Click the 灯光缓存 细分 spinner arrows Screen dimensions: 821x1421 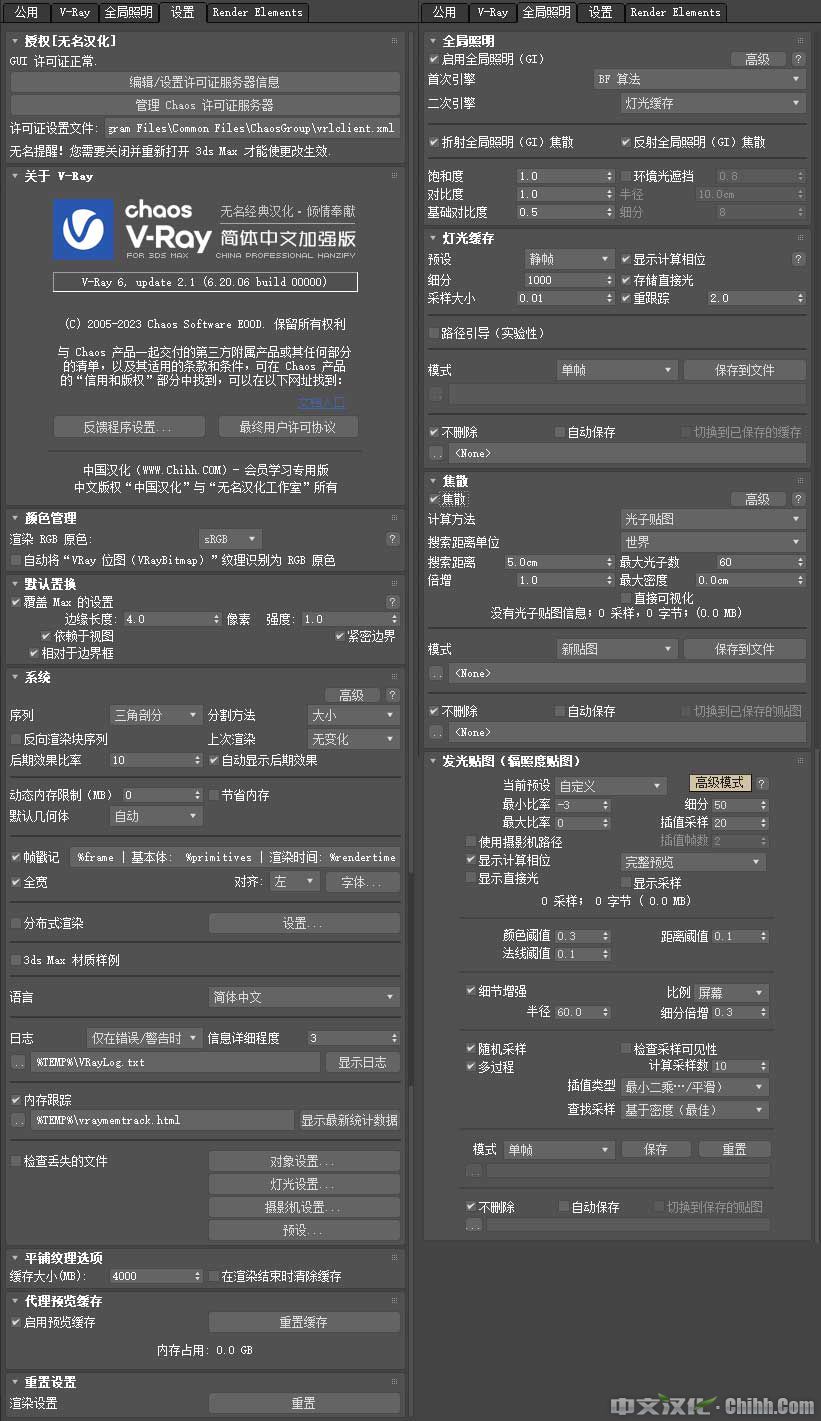pyautogui.click(x=609, y=280)
